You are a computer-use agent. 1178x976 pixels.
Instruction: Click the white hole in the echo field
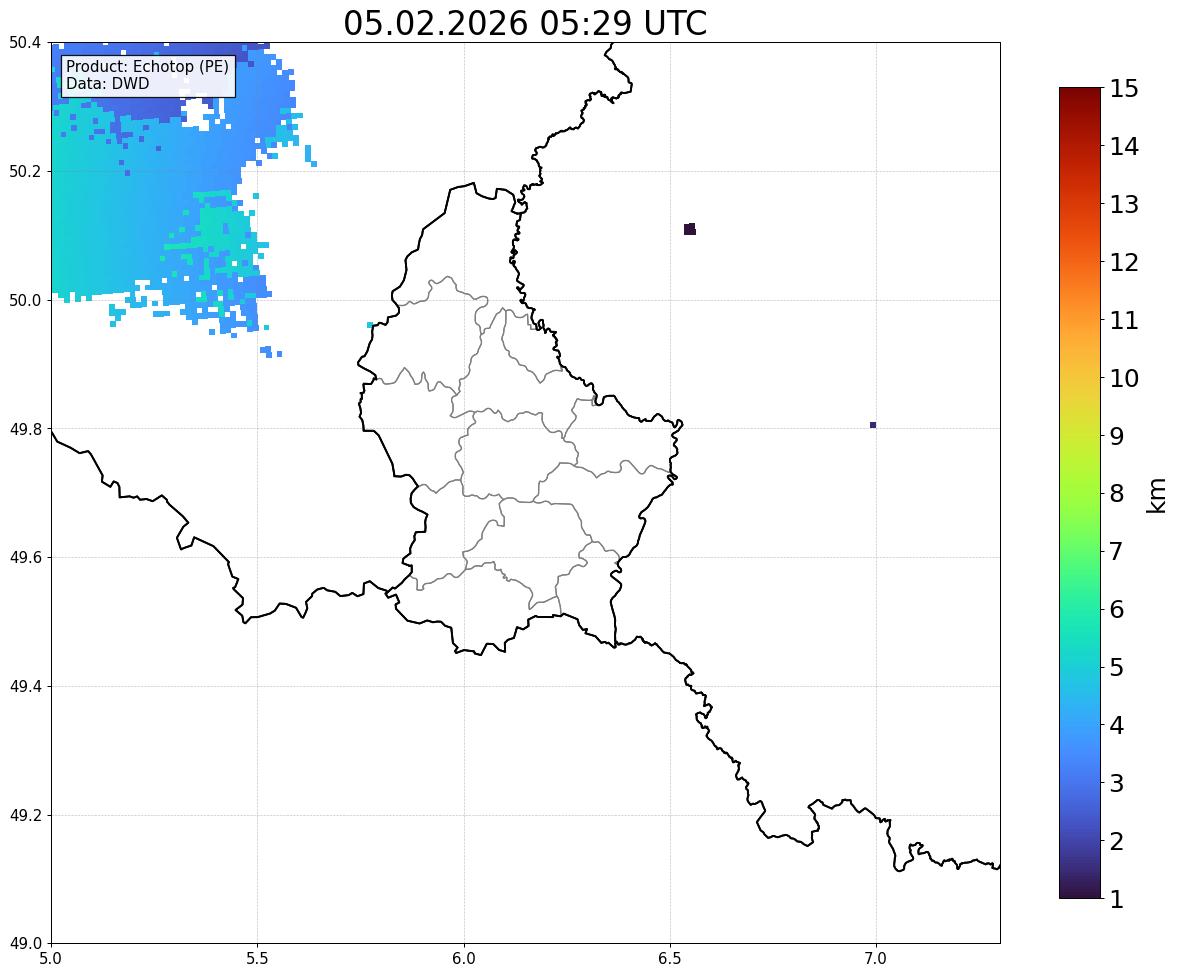[198, 114]
